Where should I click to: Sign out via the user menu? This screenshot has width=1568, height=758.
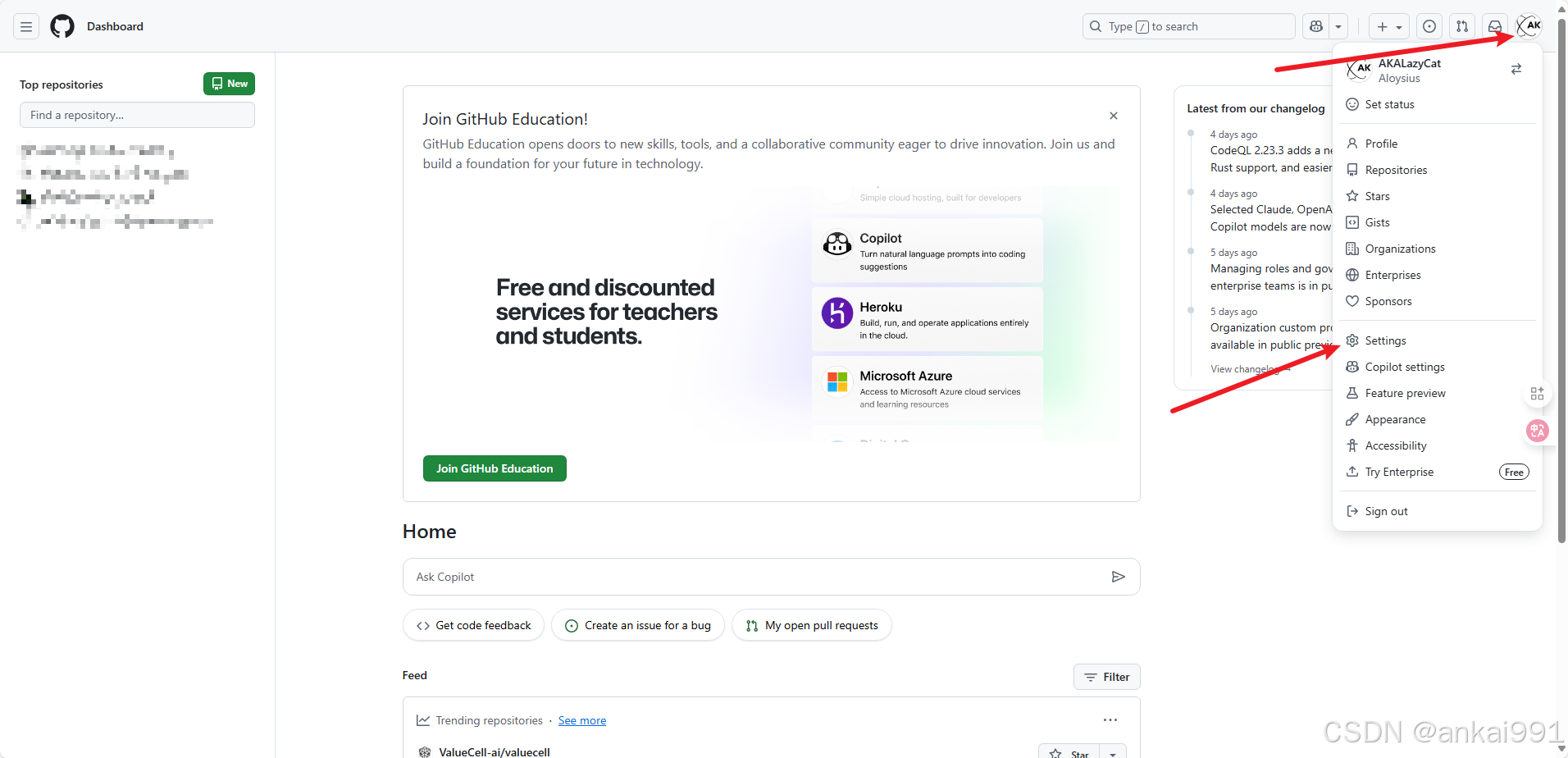pos(1438,511)
